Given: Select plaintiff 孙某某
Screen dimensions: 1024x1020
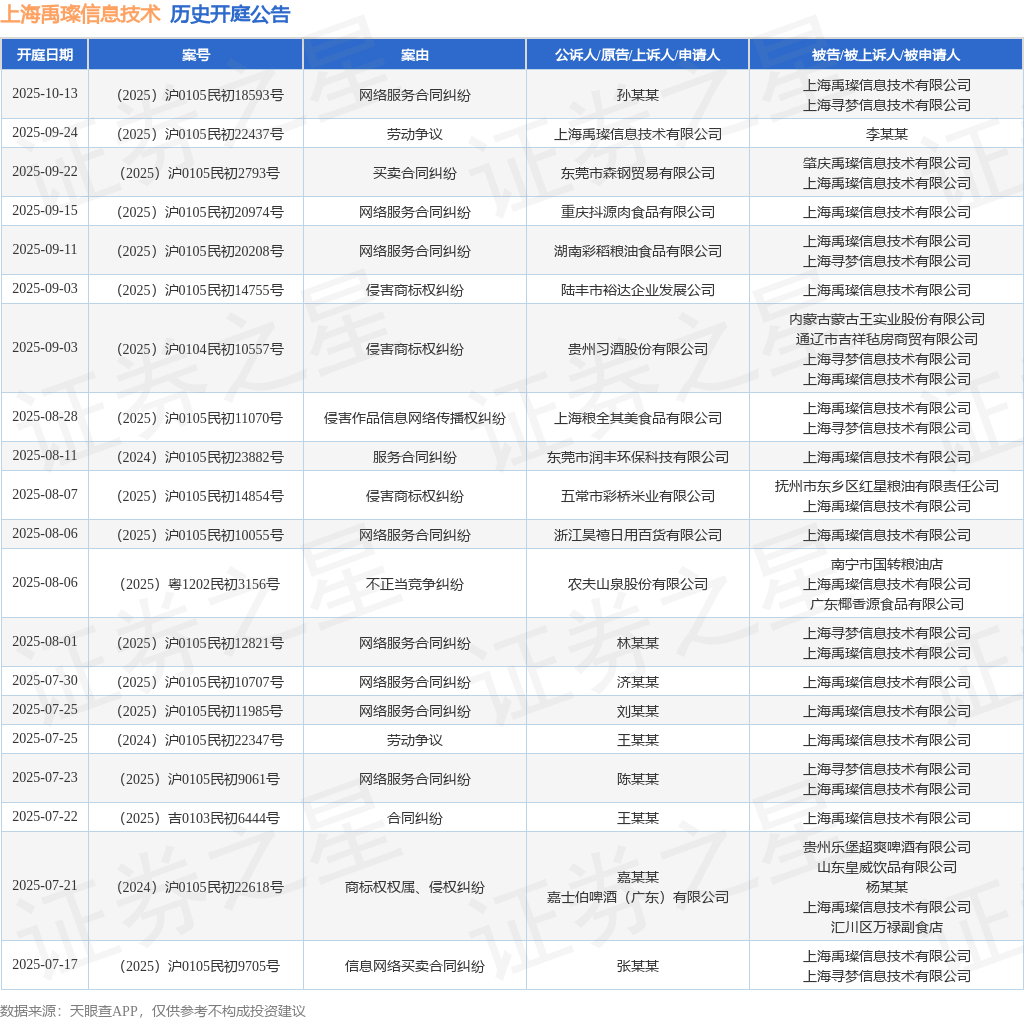Looking at the screenshot, I should point(637,95).
